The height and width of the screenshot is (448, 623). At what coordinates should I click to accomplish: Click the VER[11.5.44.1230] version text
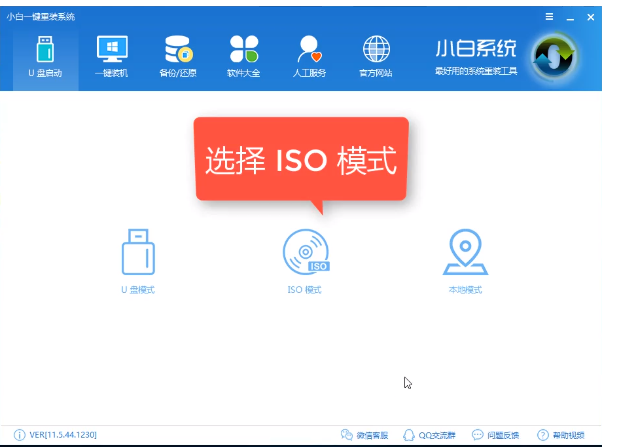point(63,435)
